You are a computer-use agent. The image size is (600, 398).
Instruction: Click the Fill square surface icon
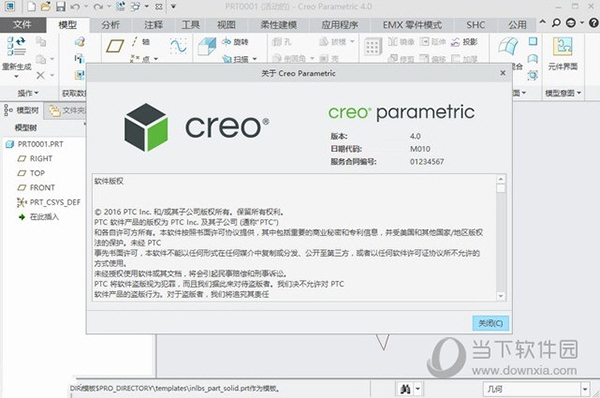(x=533, y=41)
